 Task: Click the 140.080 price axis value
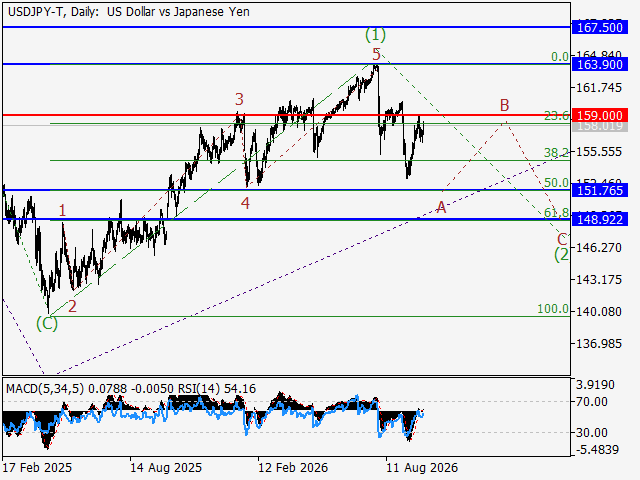tap(599, 312)
